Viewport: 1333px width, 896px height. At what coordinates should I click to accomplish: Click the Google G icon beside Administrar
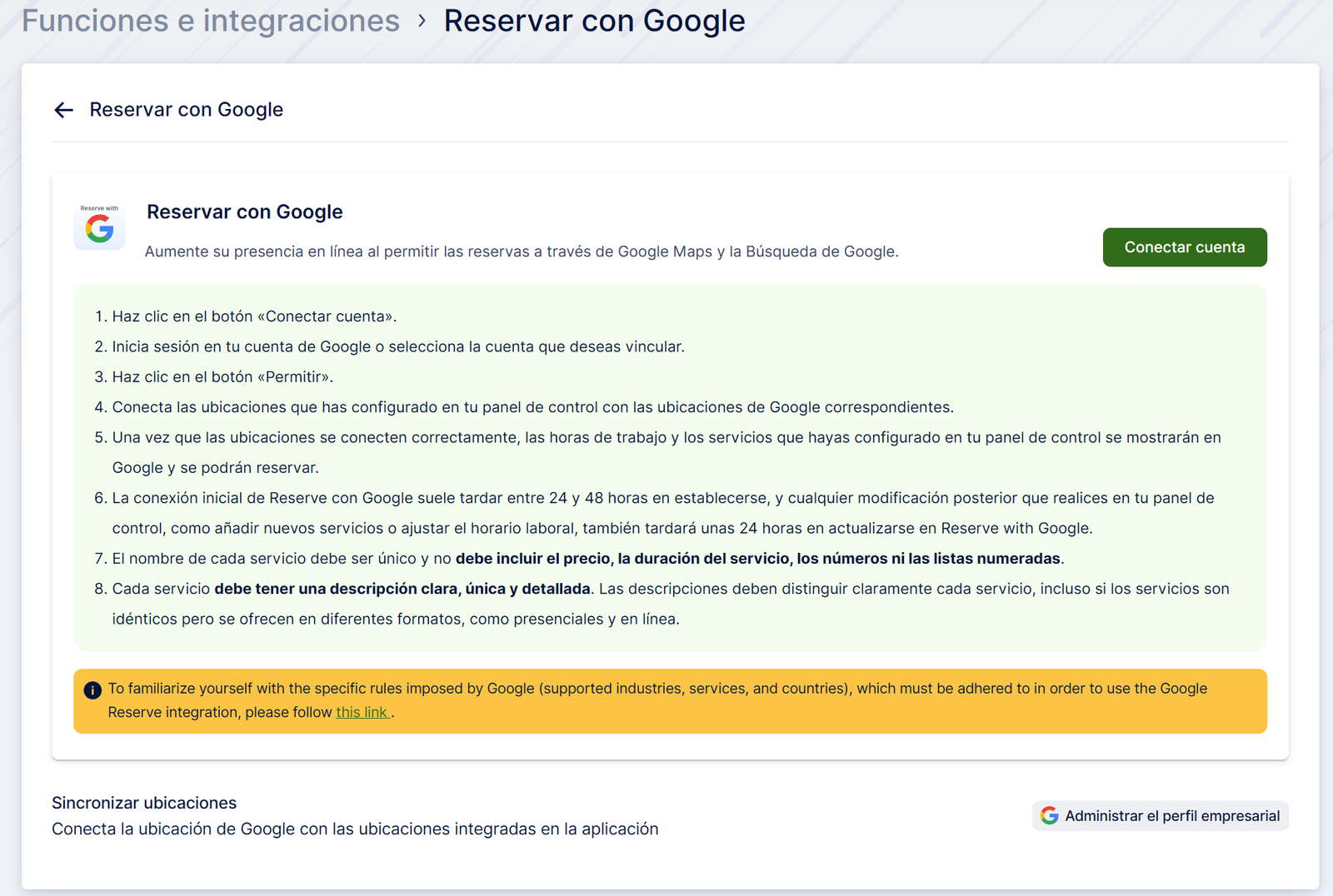[1050, 816]
